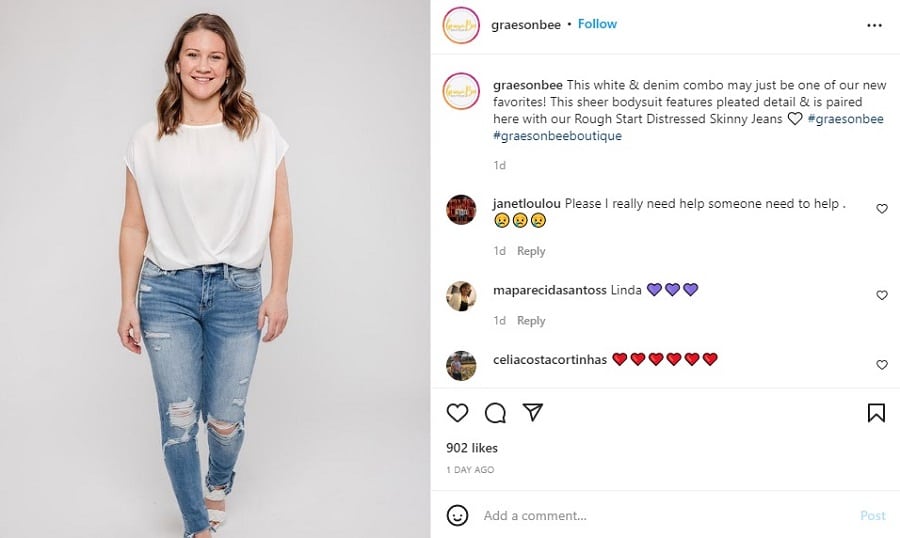Like the post with the heart icon

pyautogui.click(x=457, y=413)
